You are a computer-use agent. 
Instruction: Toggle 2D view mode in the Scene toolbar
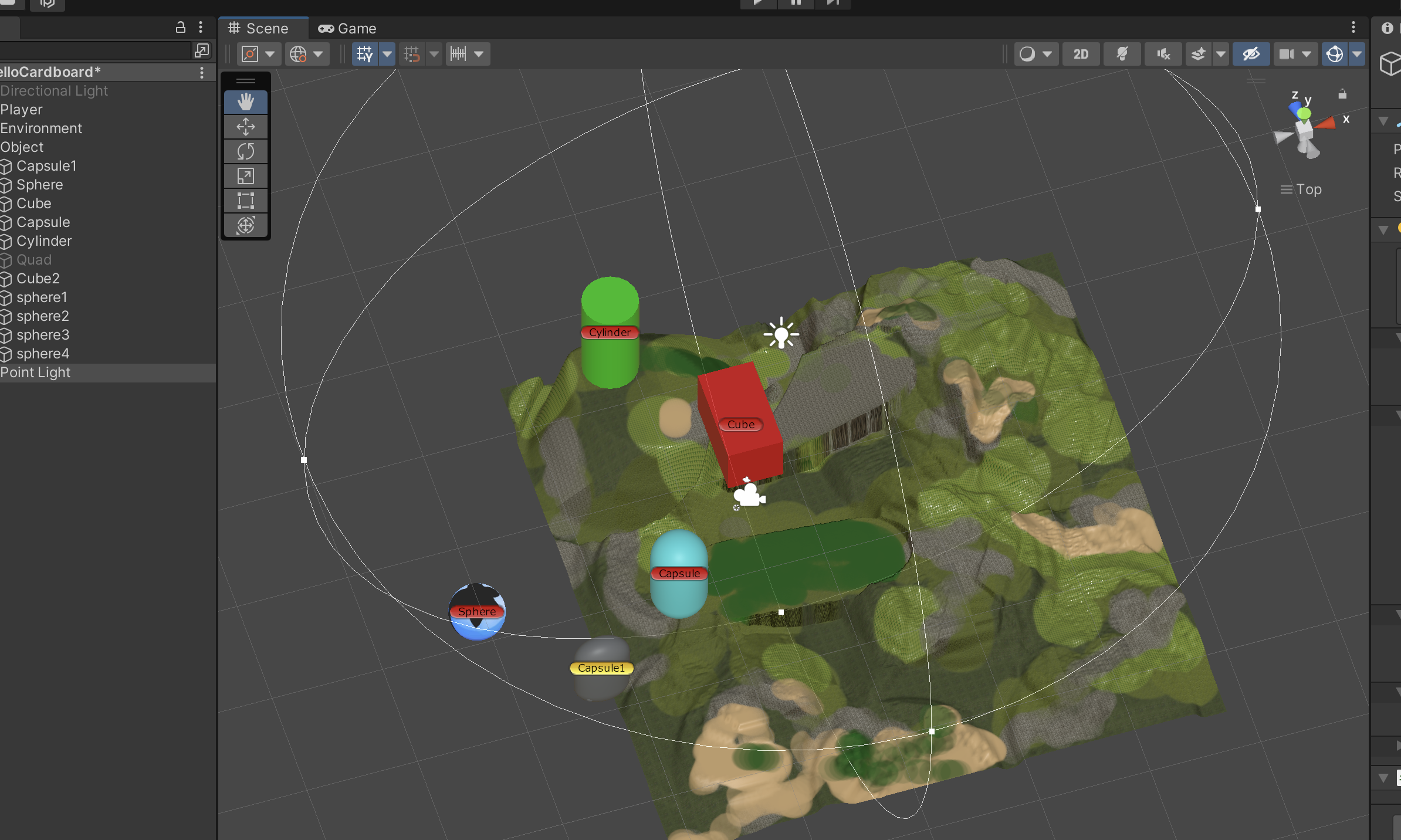1081,53
